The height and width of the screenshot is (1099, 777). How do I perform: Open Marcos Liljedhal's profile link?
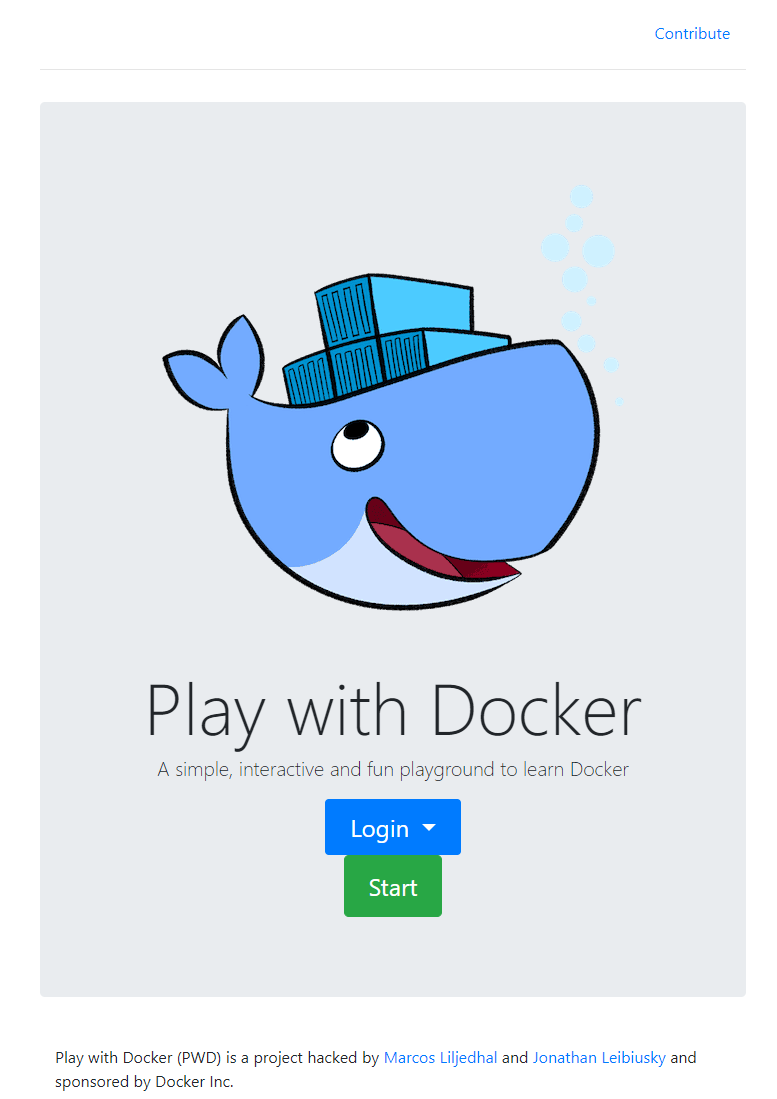point(440,1057)
